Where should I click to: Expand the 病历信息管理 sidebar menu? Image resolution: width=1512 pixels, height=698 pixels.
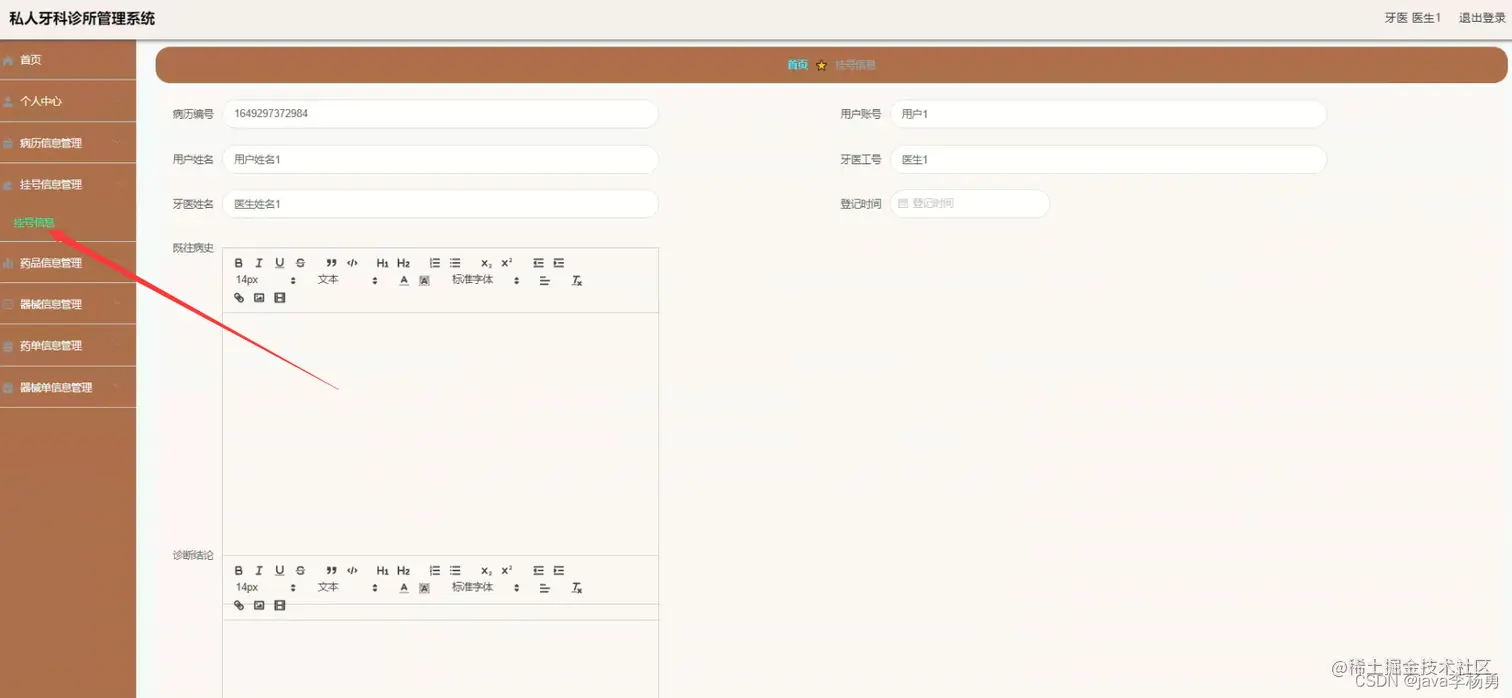tap(68, 143)
